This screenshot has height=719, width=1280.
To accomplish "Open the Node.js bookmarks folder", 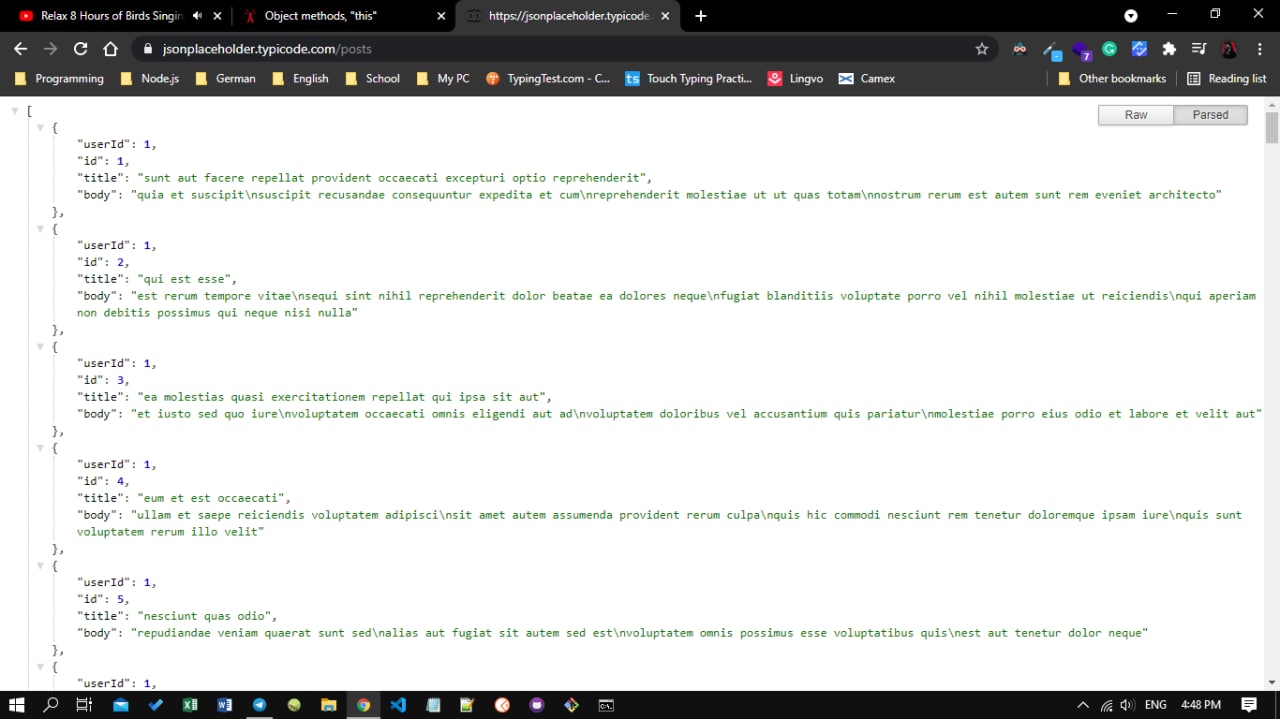I will click(x=150, y=78).
